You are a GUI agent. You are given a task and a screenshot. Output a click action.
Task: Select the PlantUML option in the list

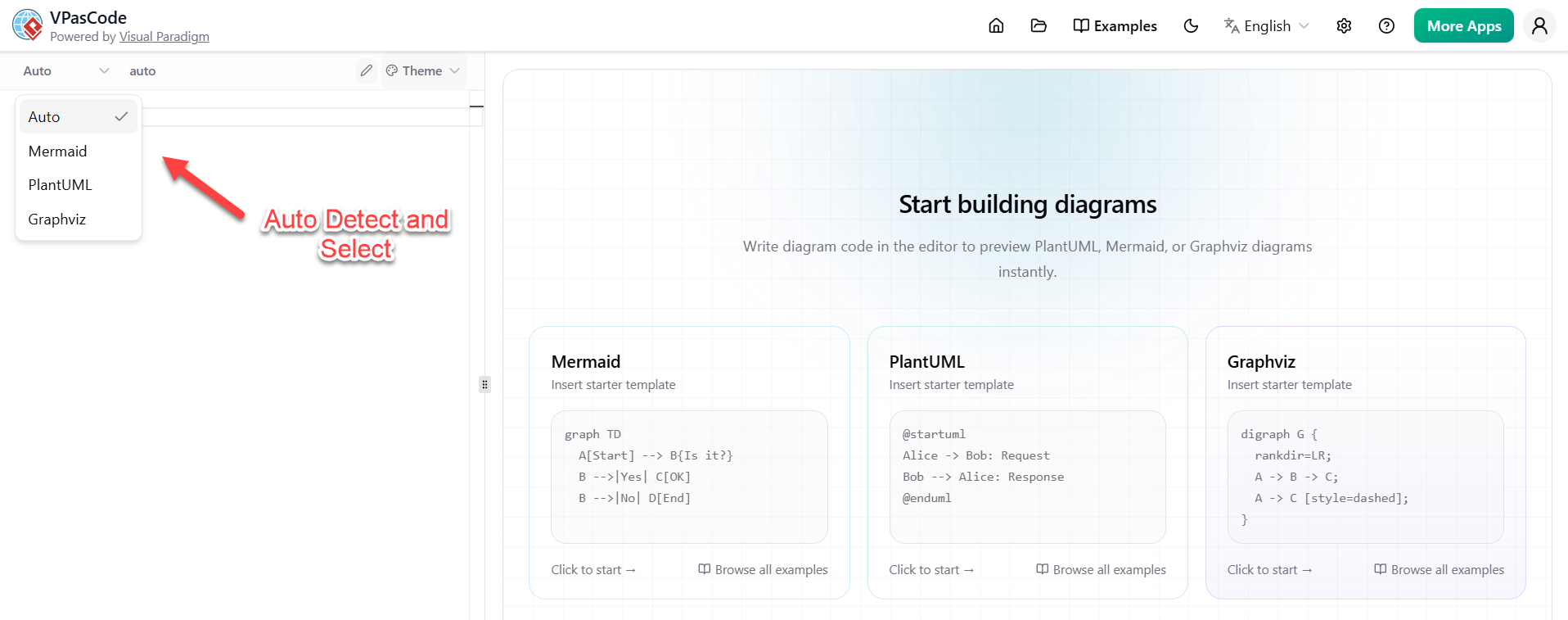[x=79, y=185]
